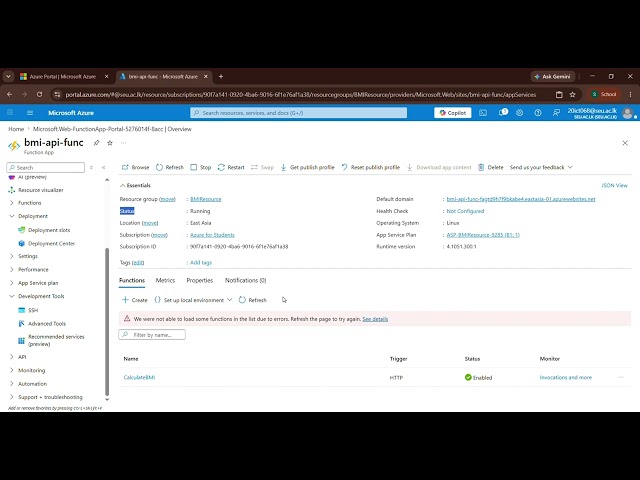The height and width of the screenshot is (480, 640).
Task: Expand the Monitoring sidebar group
Action: coord(27,371)
